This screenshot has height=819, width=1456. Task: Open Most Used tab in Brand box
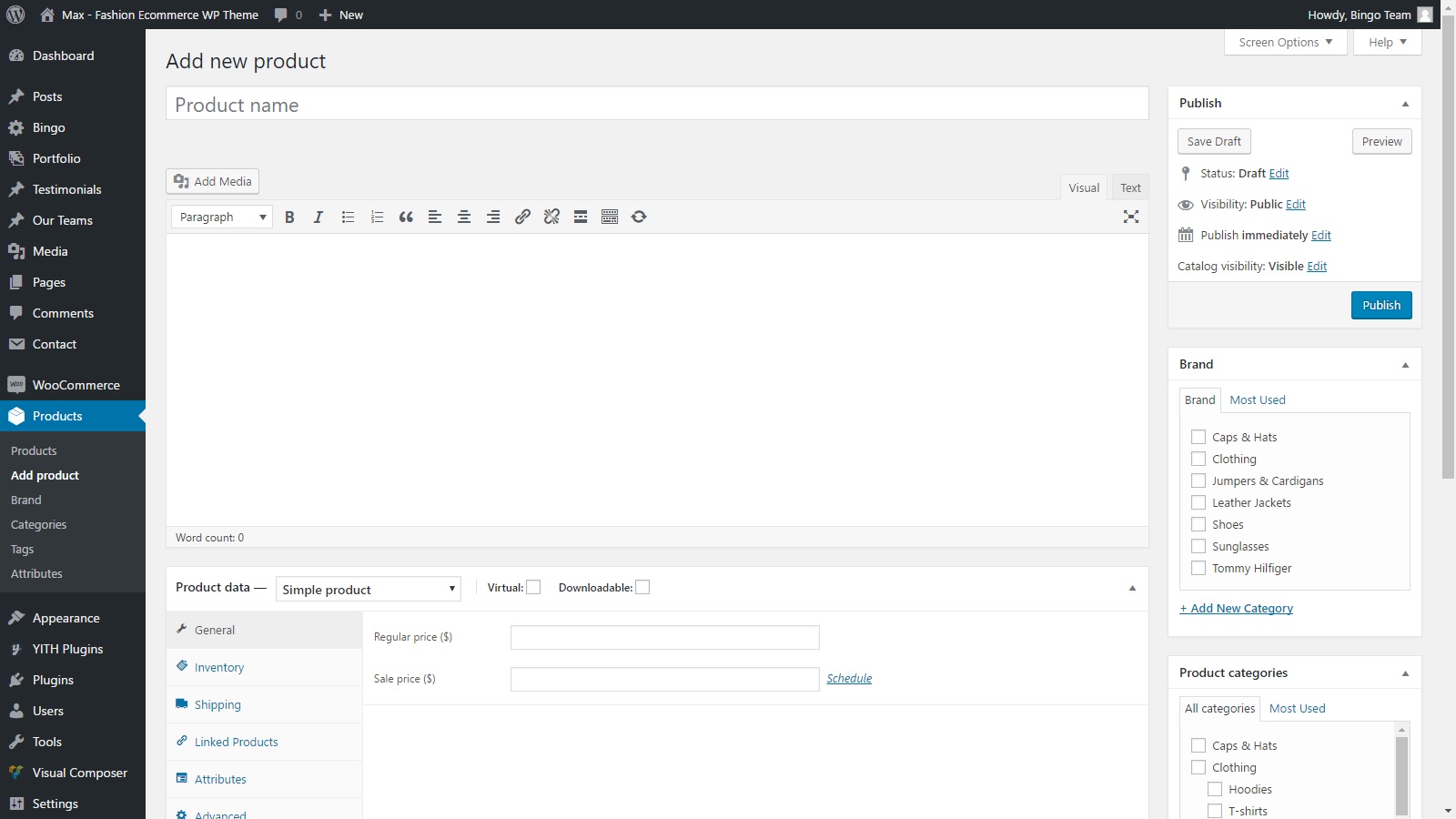[x=1258, y=399]
